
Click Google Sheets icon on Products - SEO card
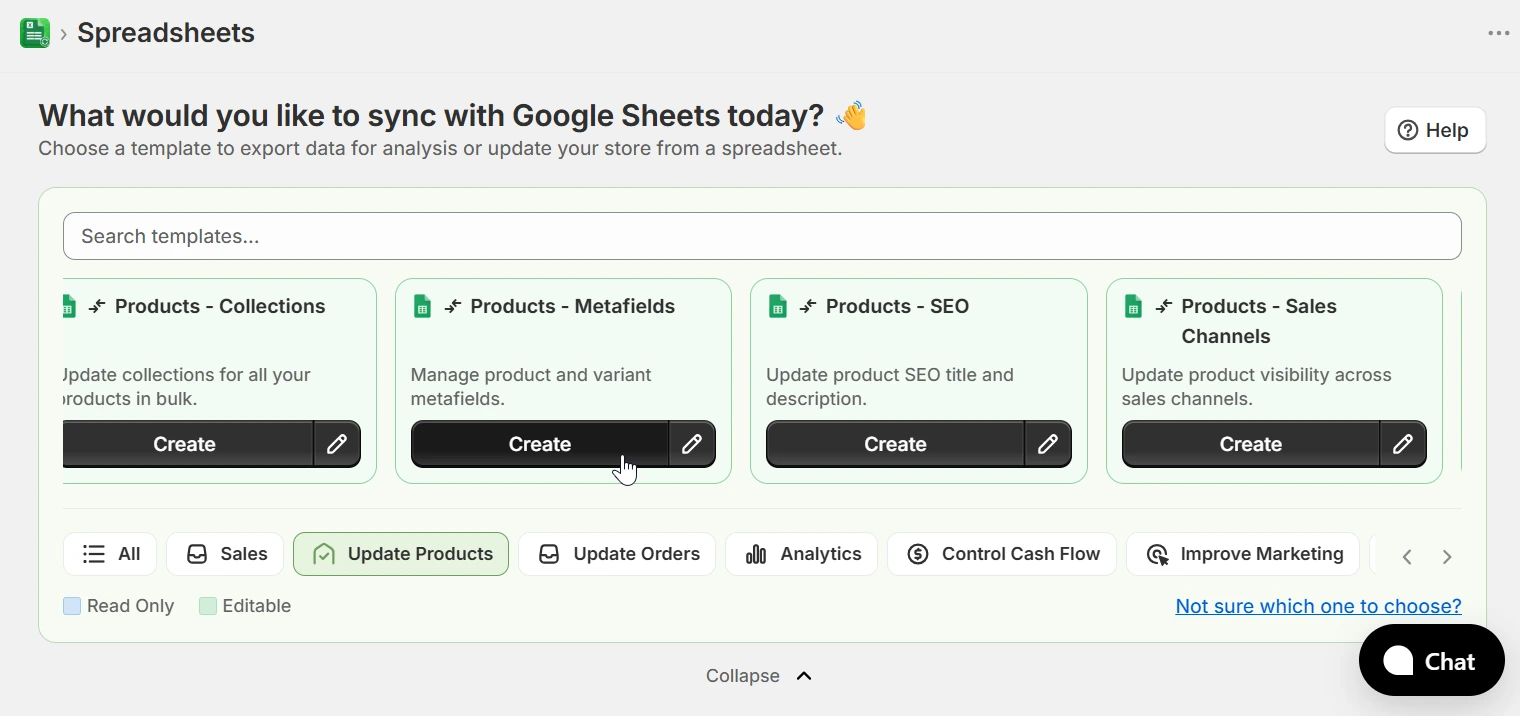tap(777, 306)
